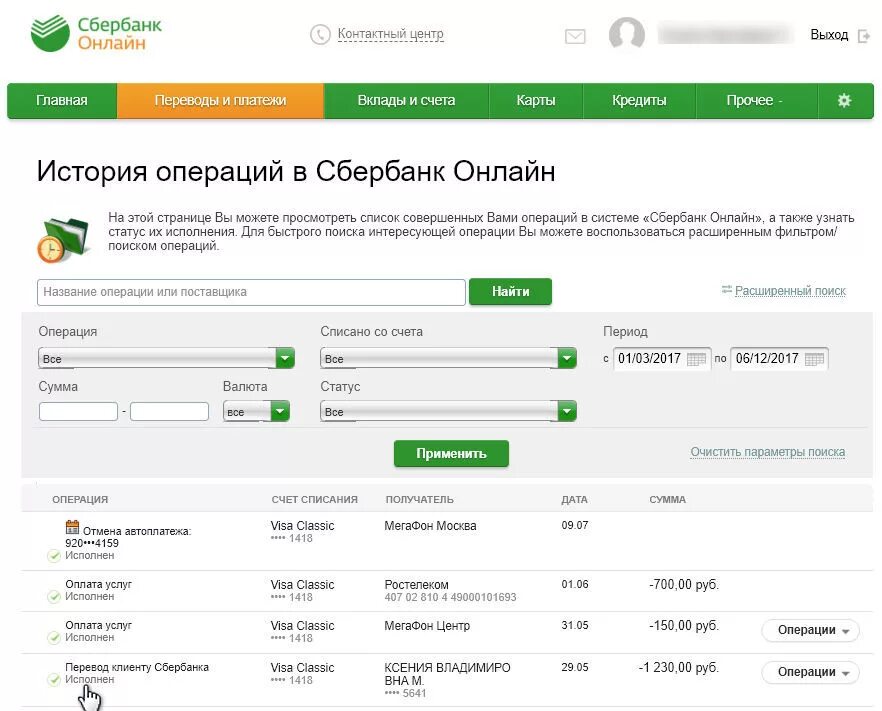Click the Расширенный поиск filter icon
This screenshot has width=882, height=711.
727,290
